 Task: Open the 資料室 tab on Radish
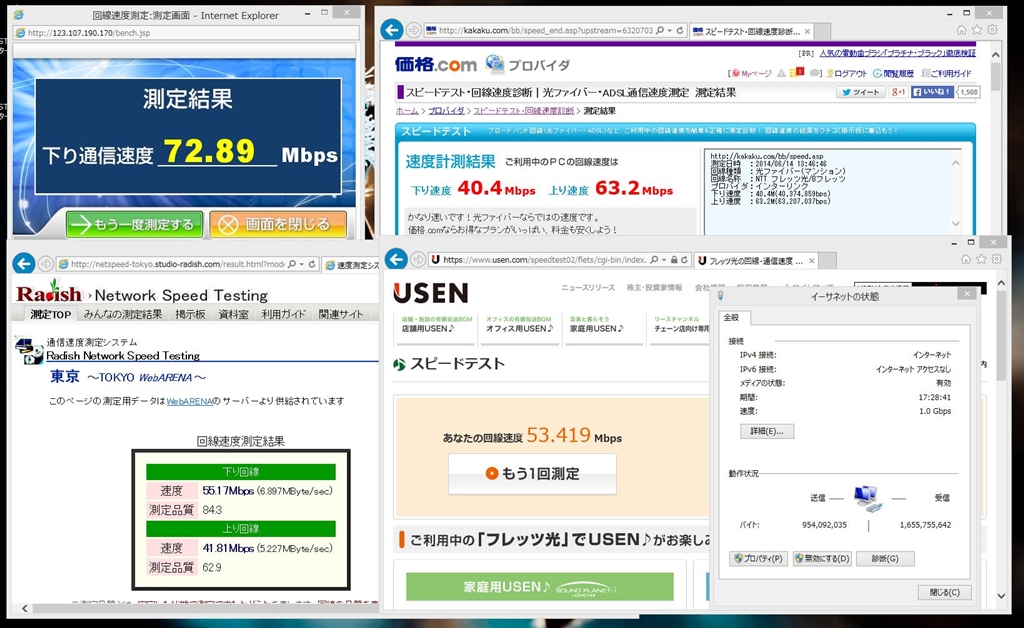(233, 315)
